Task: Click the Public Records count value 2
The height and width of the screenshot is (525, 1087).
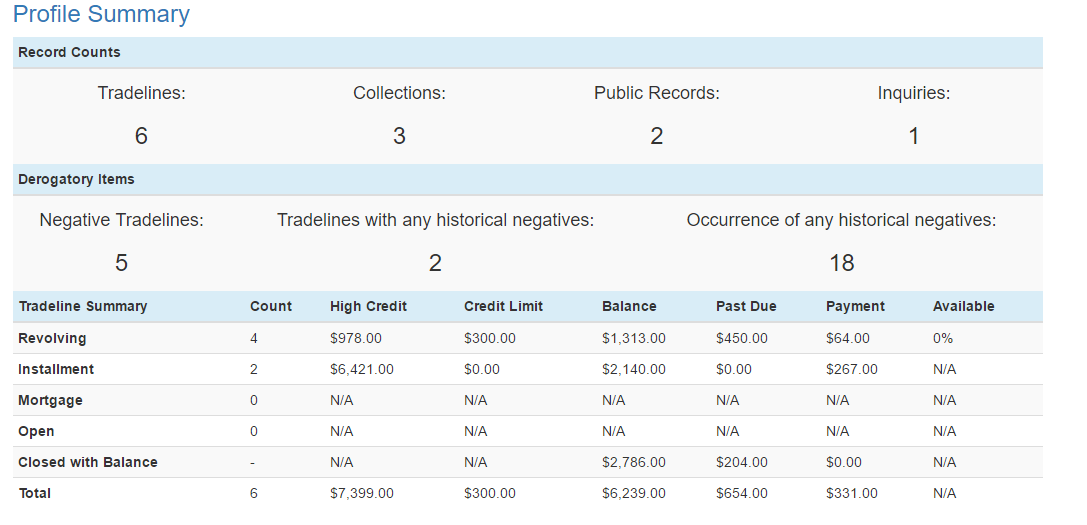Action: [656, 136]
